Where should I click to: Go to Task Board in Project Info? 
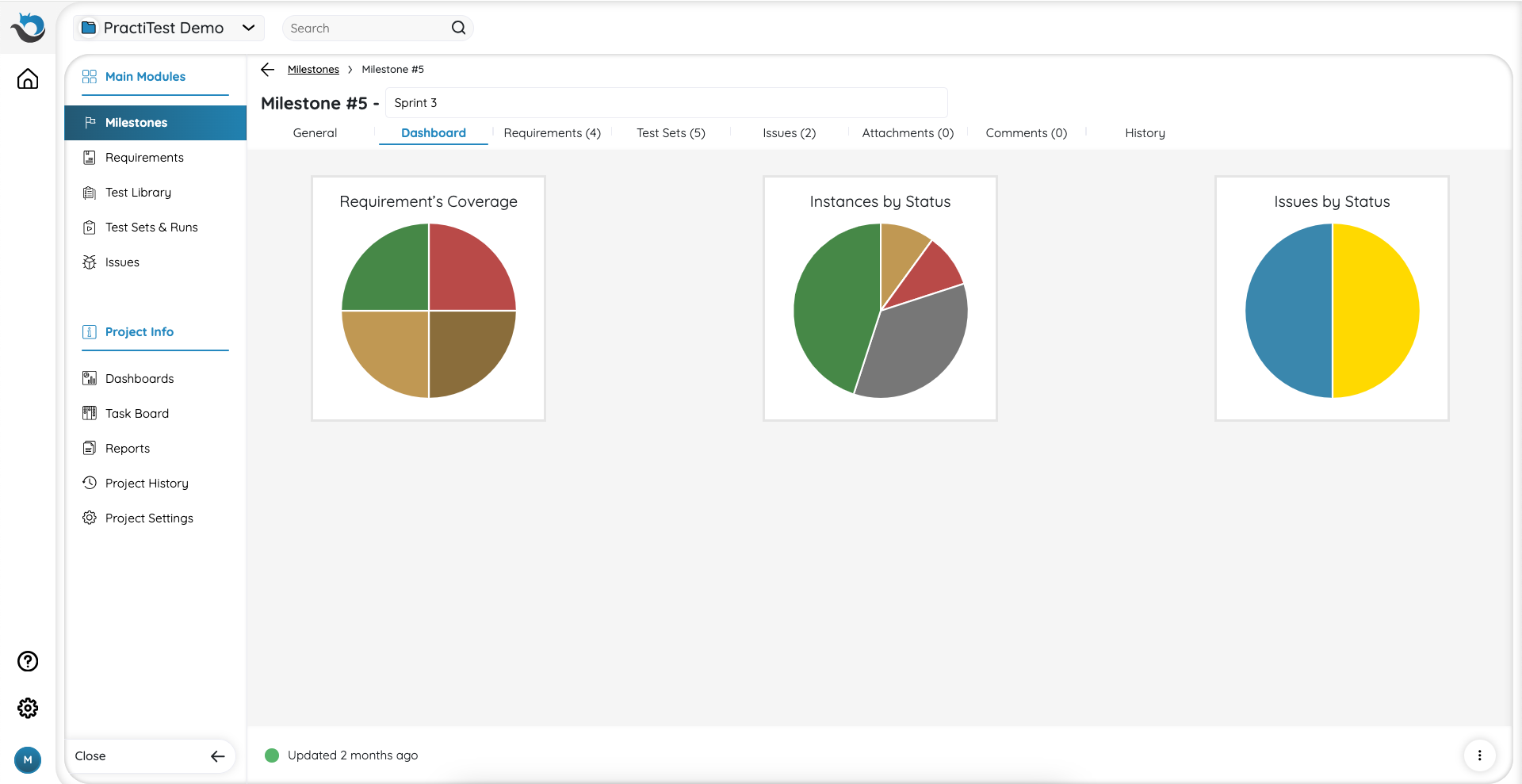(x=137, y=414)
